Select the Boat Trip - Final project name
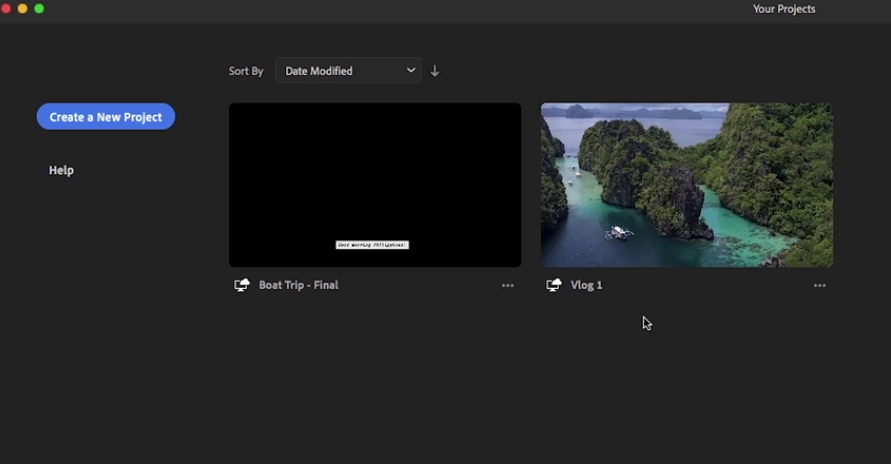Viewport: 891px width, 464px height. click(x=298, y=285)
